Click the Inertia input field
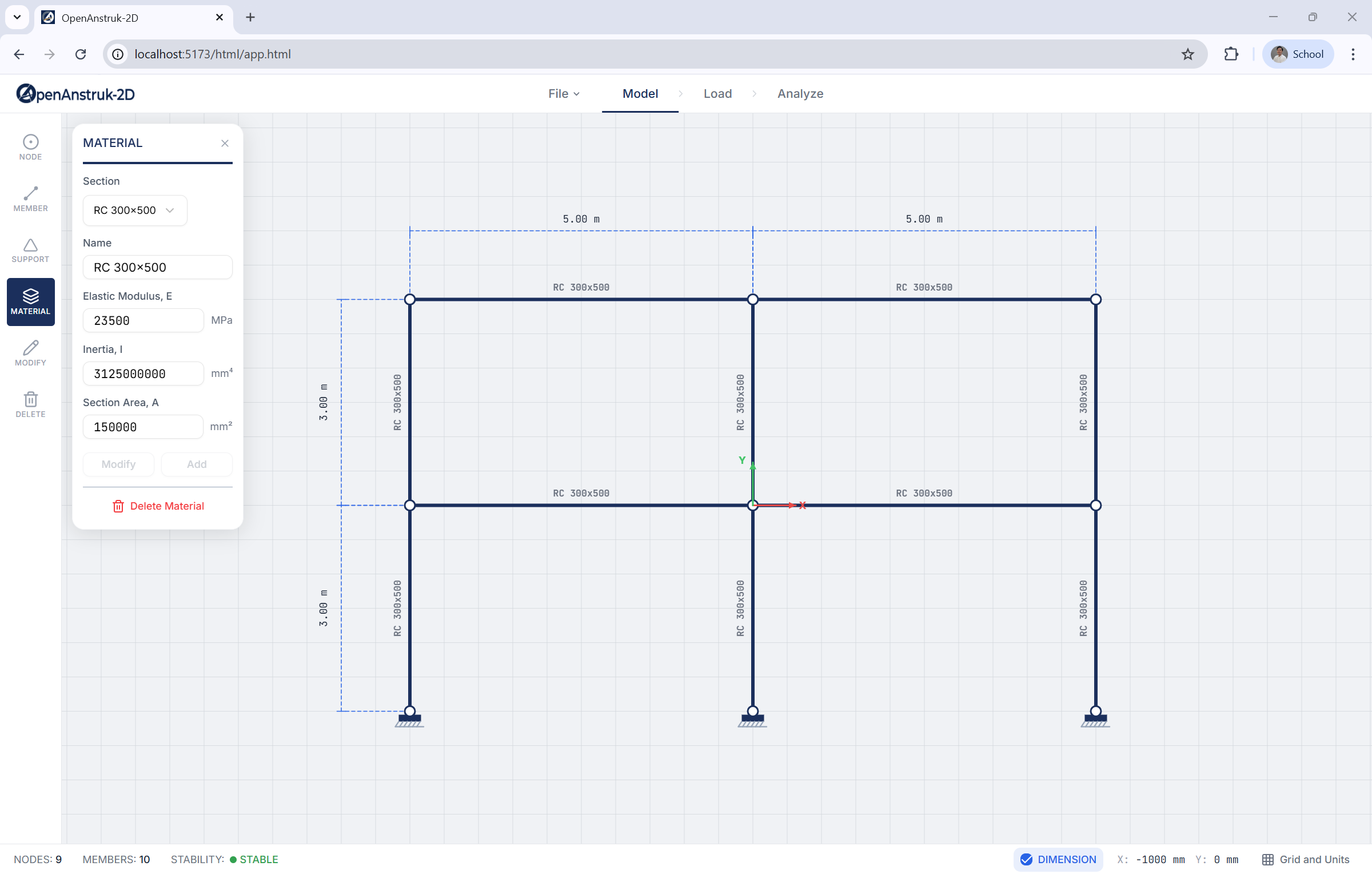Image resolution: width=1372 pixels, height=874 pixels. 143,374
